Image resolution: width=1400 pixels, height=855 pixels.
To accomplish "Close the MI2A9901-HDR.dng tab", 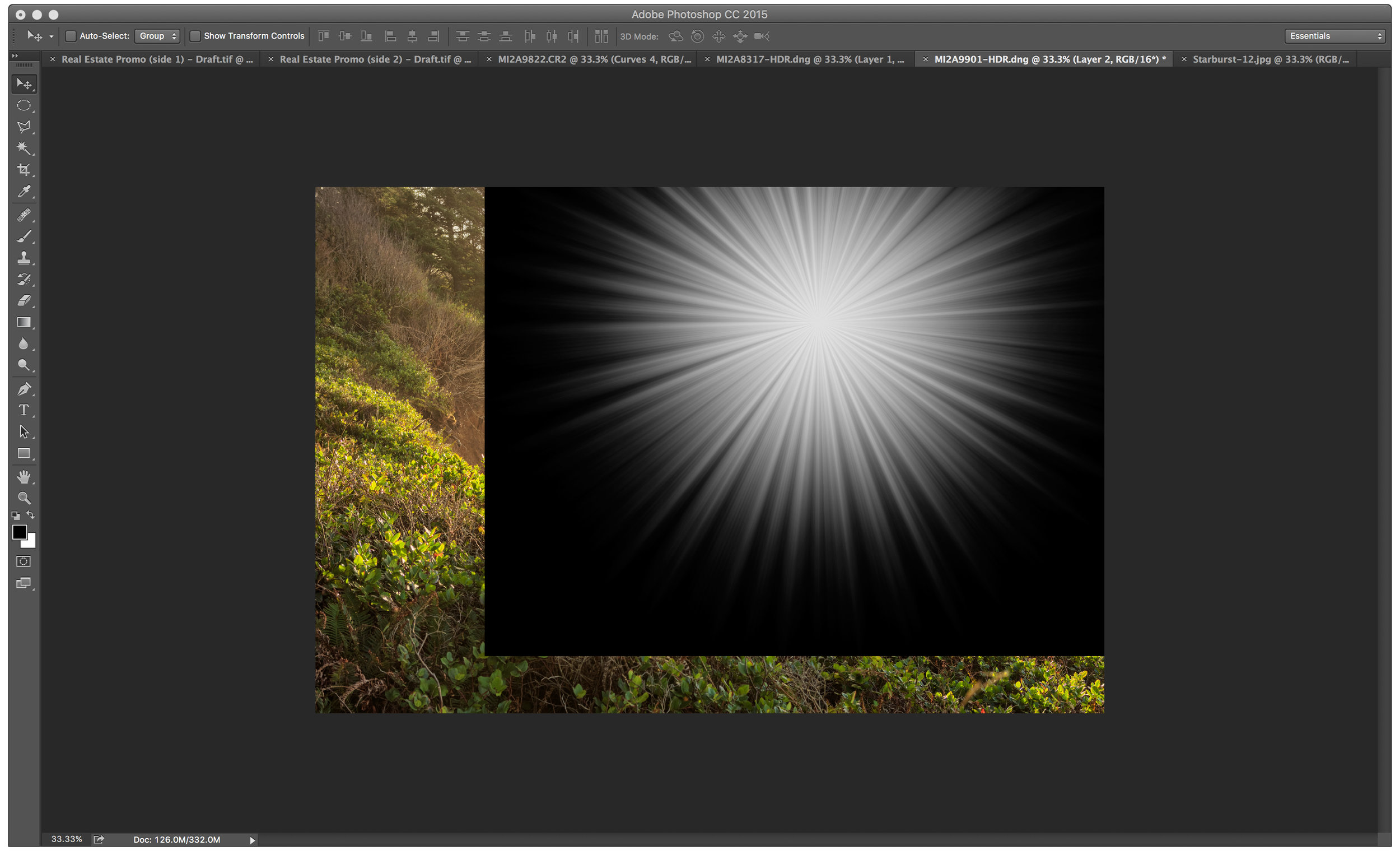I will pyautogui.click(x=926, y=59).
